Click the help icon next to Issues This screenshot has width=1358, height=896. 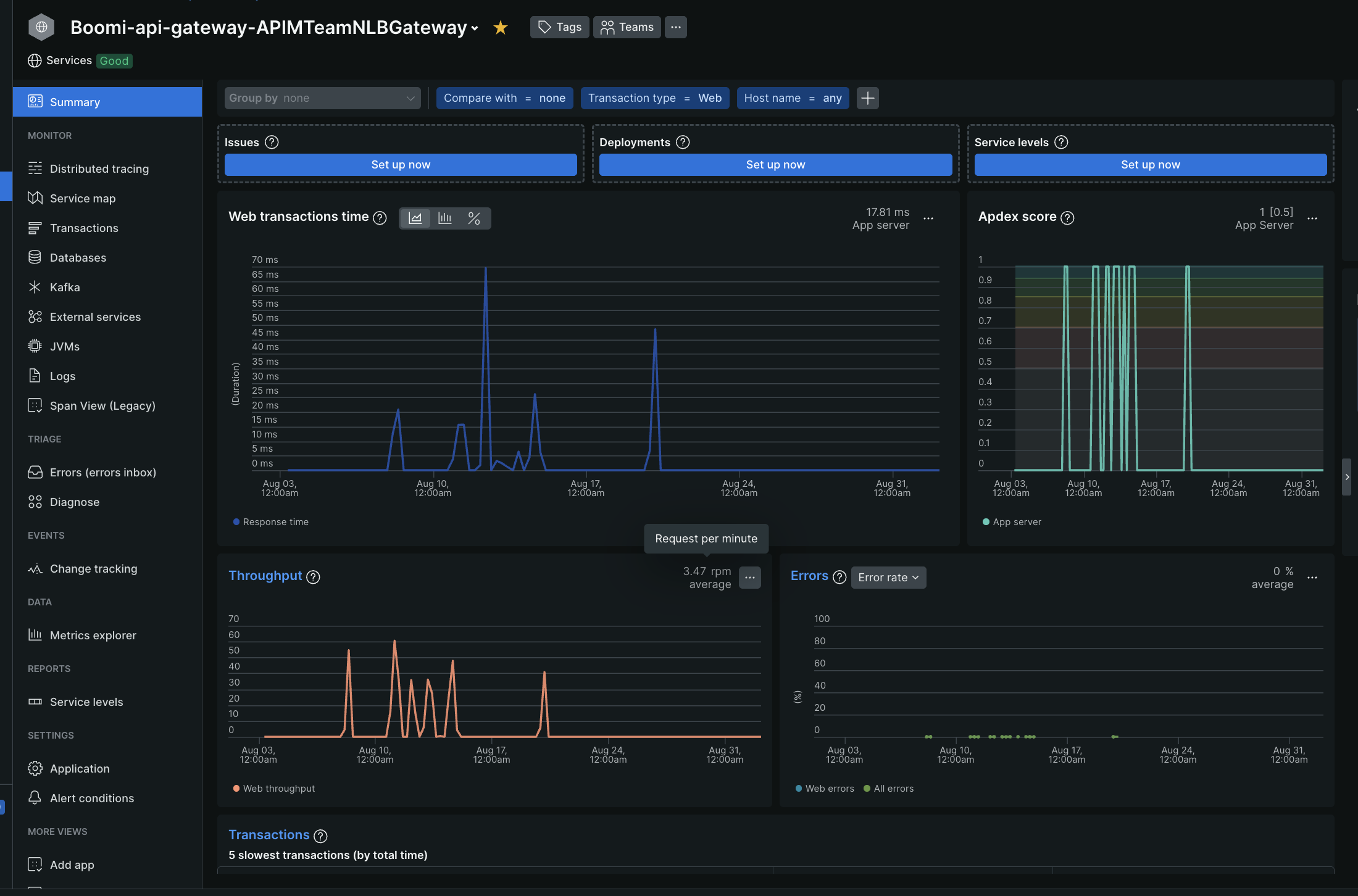click(x=272, y=143)
